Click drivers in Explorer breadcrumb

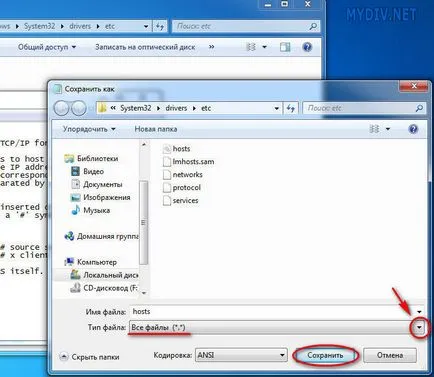[80, 26]
